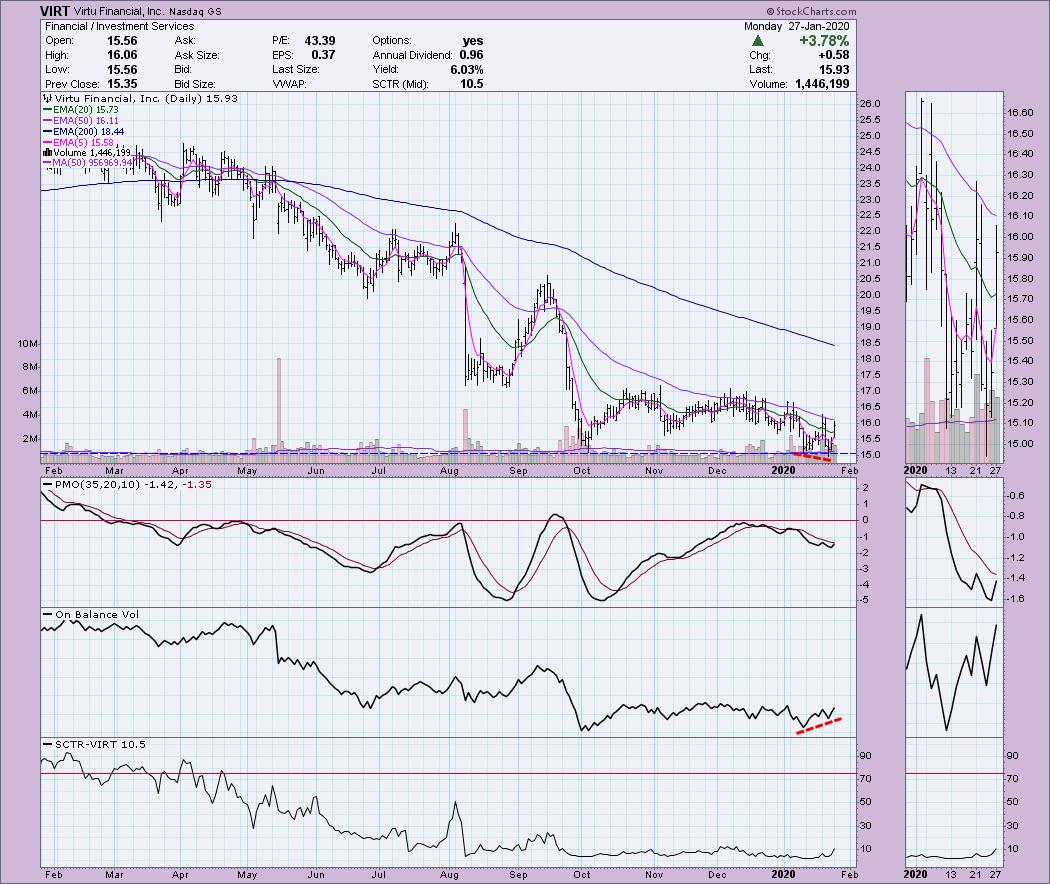Click the 10M volume axis label

pyautogui.click(x=27, y=344)
